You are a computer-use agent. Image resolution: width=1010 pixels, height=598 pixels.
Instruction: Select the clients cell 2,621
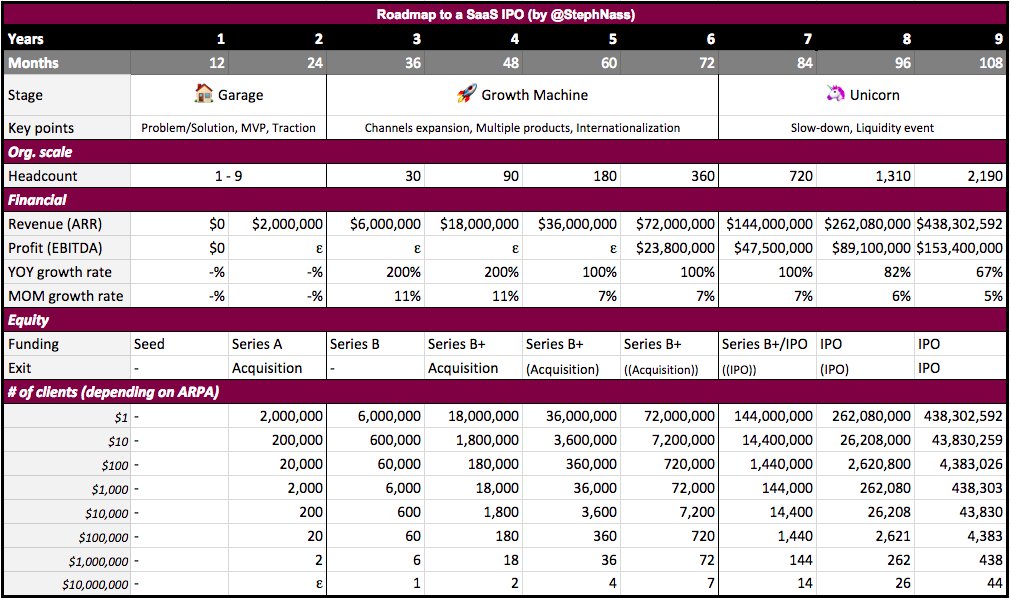[865, 536]
